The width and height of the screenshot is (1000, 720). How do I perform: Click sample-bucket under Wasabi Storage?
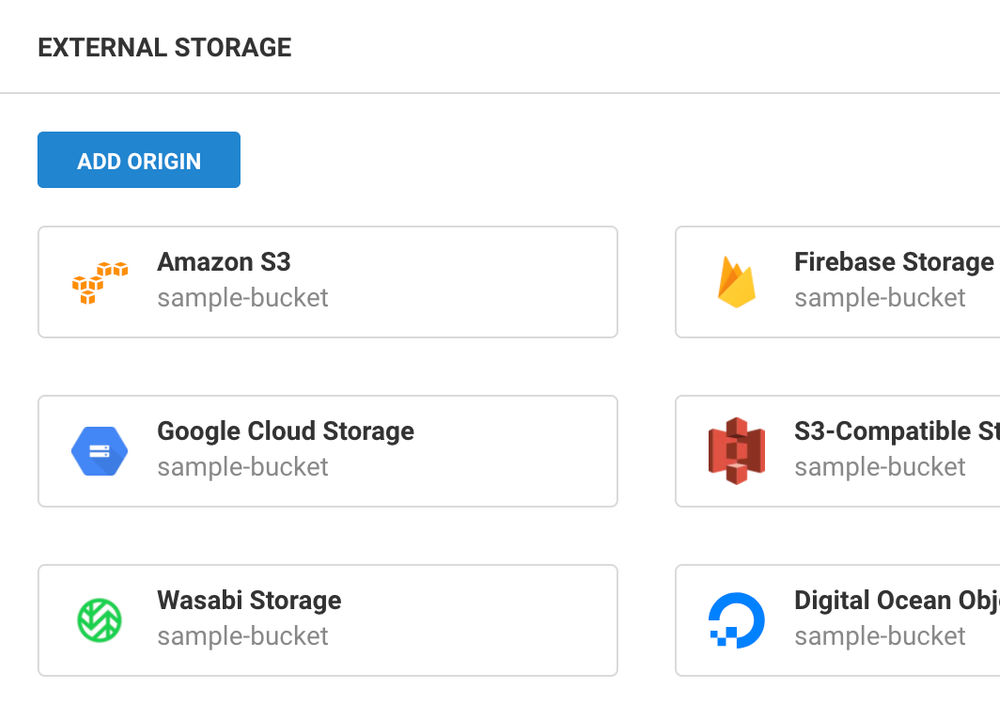242,636
